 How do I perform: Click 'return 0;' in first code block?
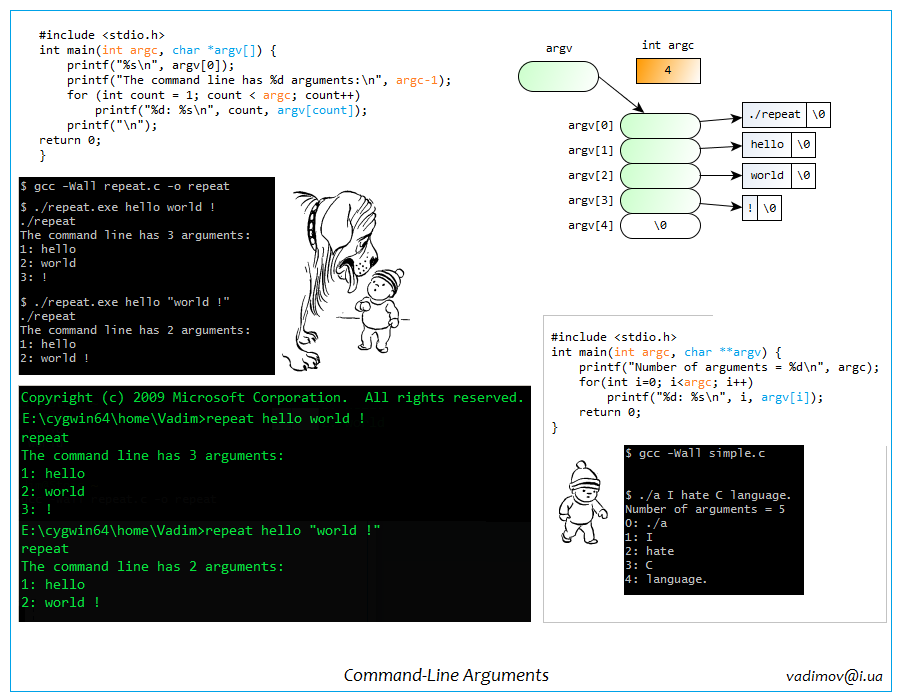point(70,140)
